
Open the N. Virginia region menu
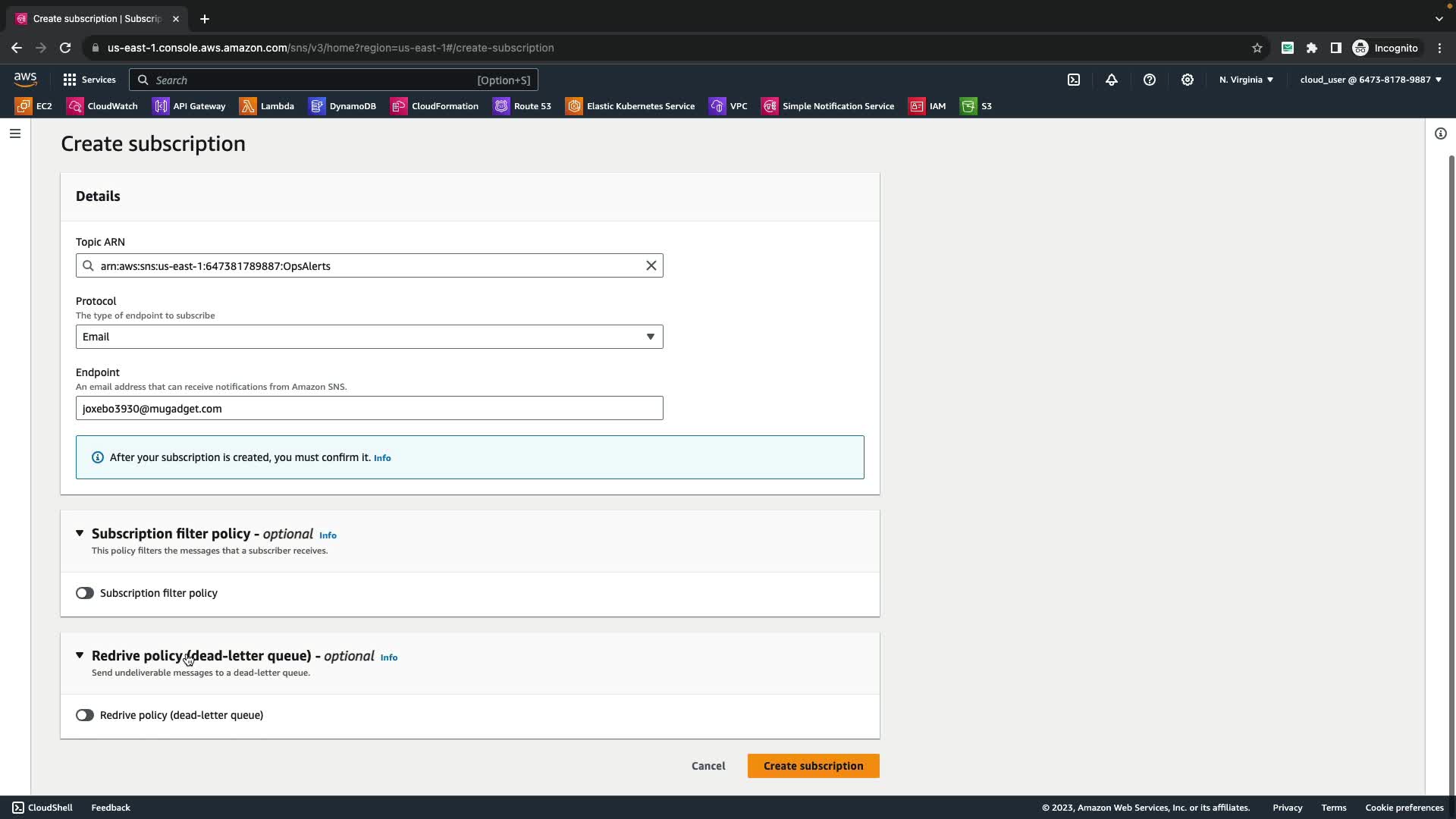[x=1246, y=80]
